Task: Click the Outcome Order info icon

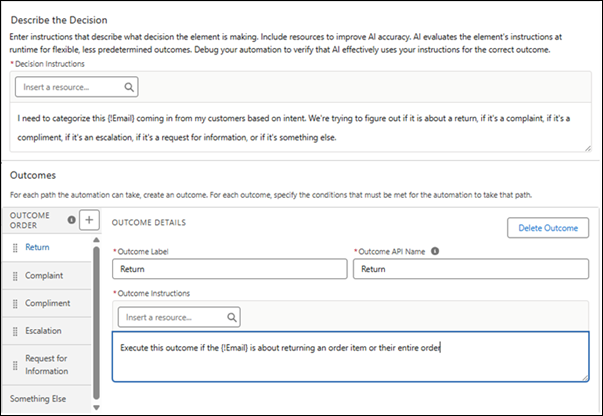Action: tap(71, 220)
